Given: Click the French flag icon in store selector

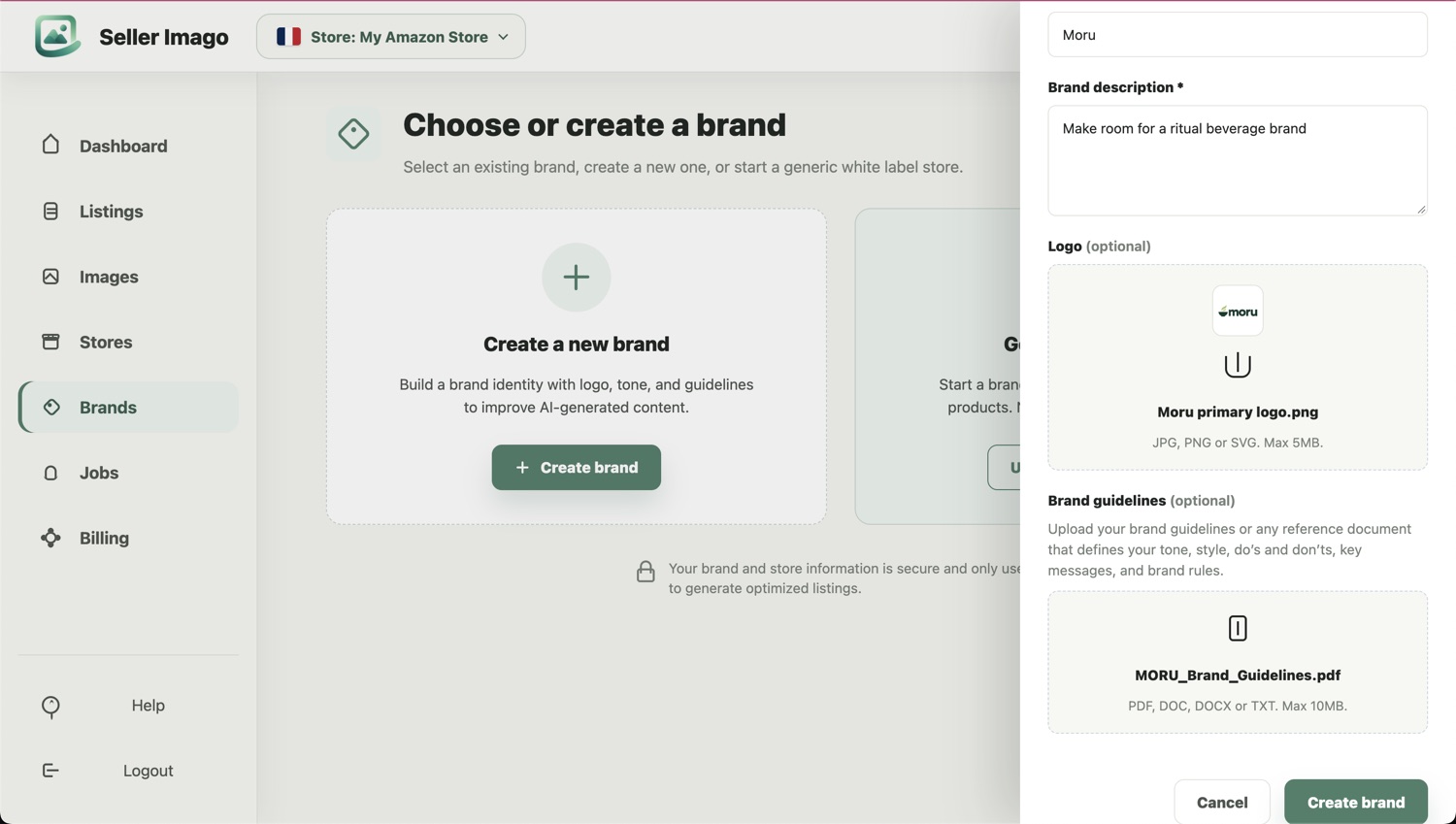Looking at the screenshot, I should point(288,37).
